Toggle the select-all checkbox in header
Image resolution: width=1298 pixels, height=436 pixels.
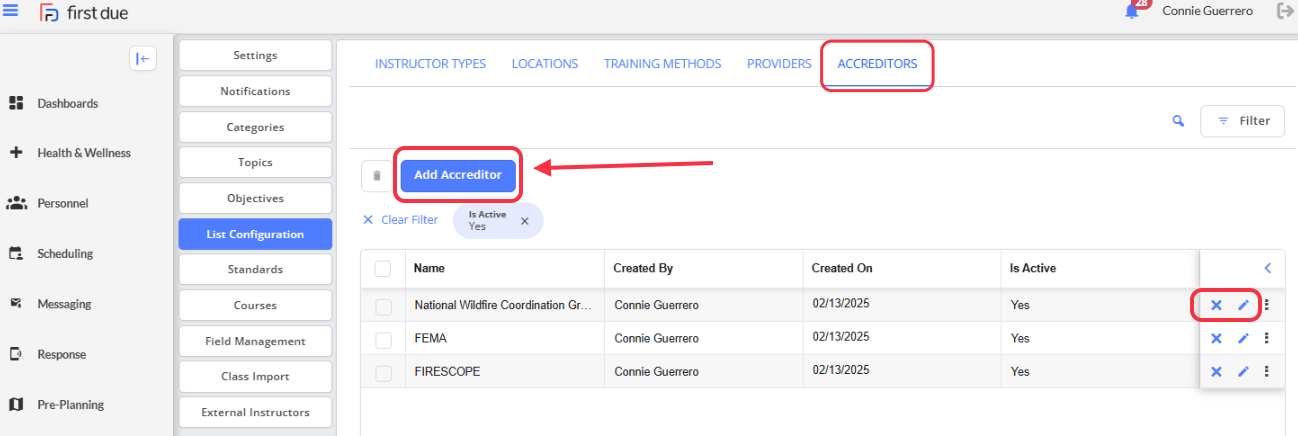pyautogui.click(x=383, y=268)
